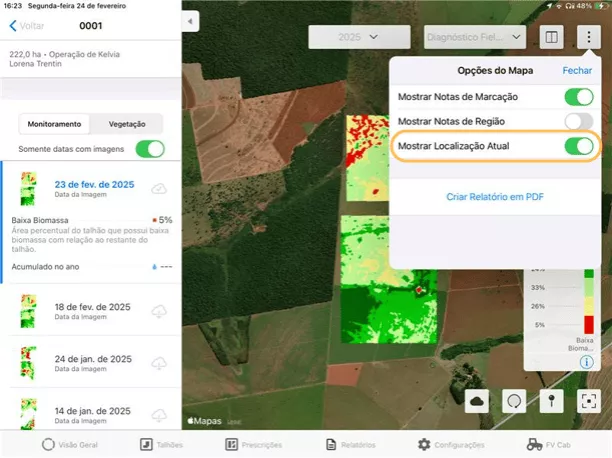Collapse the side panel with arrow button
The image size is (612, 458).
coord(192,21)
